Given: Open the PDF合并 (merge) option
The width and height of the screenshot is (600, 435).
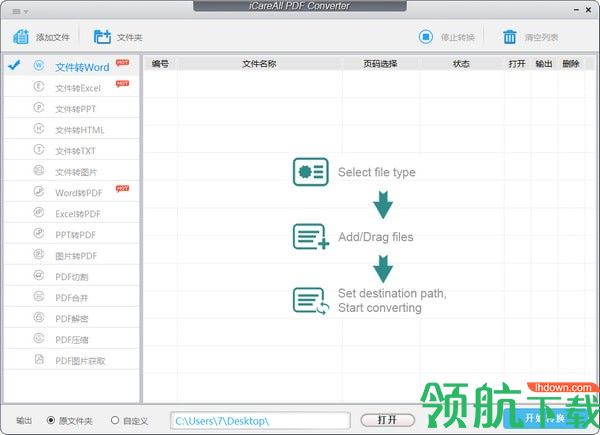Looking at the screenshot, I should tap(72, 297).
